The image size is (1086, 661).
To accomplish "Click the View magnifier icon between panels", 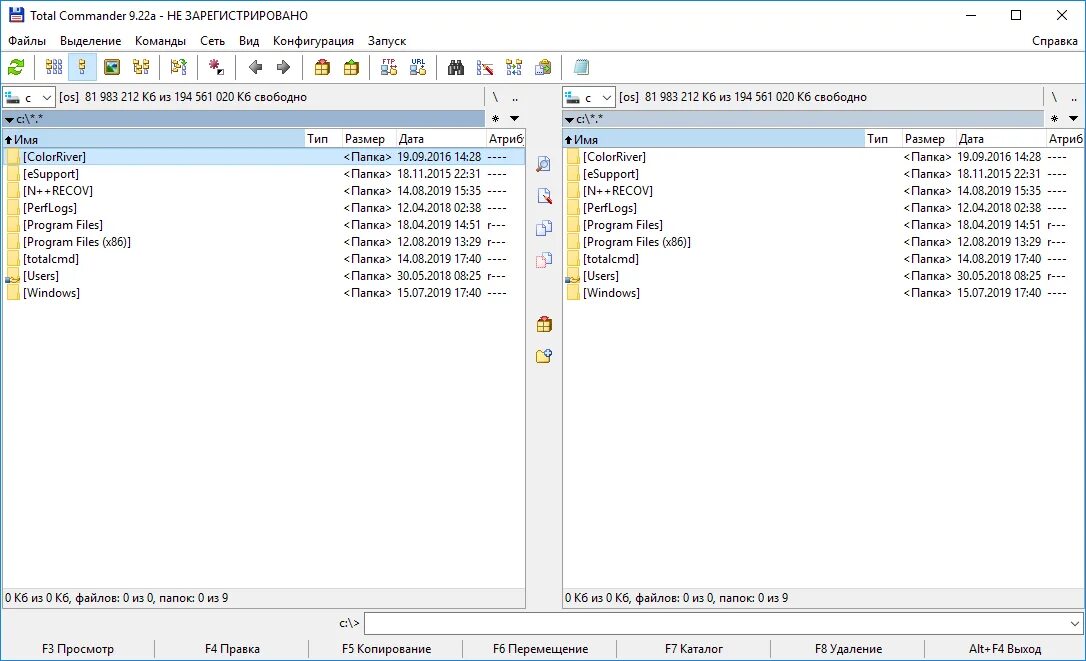I will (x=544, y=164).
